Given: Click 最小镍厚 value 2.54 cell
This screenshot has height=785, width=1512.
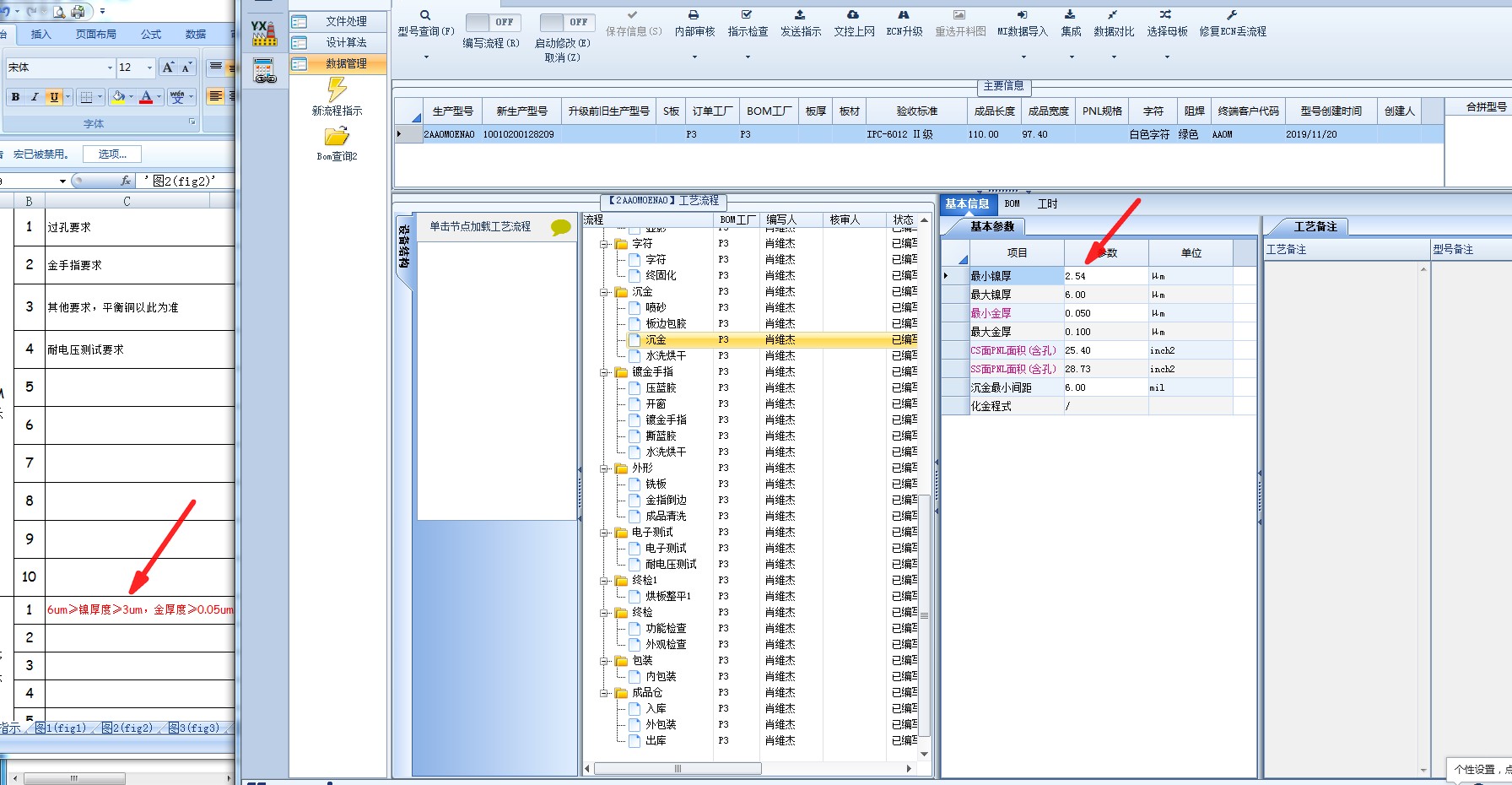Looking at the screenshot, I should pyautogui.click(x=1105, y=276).
